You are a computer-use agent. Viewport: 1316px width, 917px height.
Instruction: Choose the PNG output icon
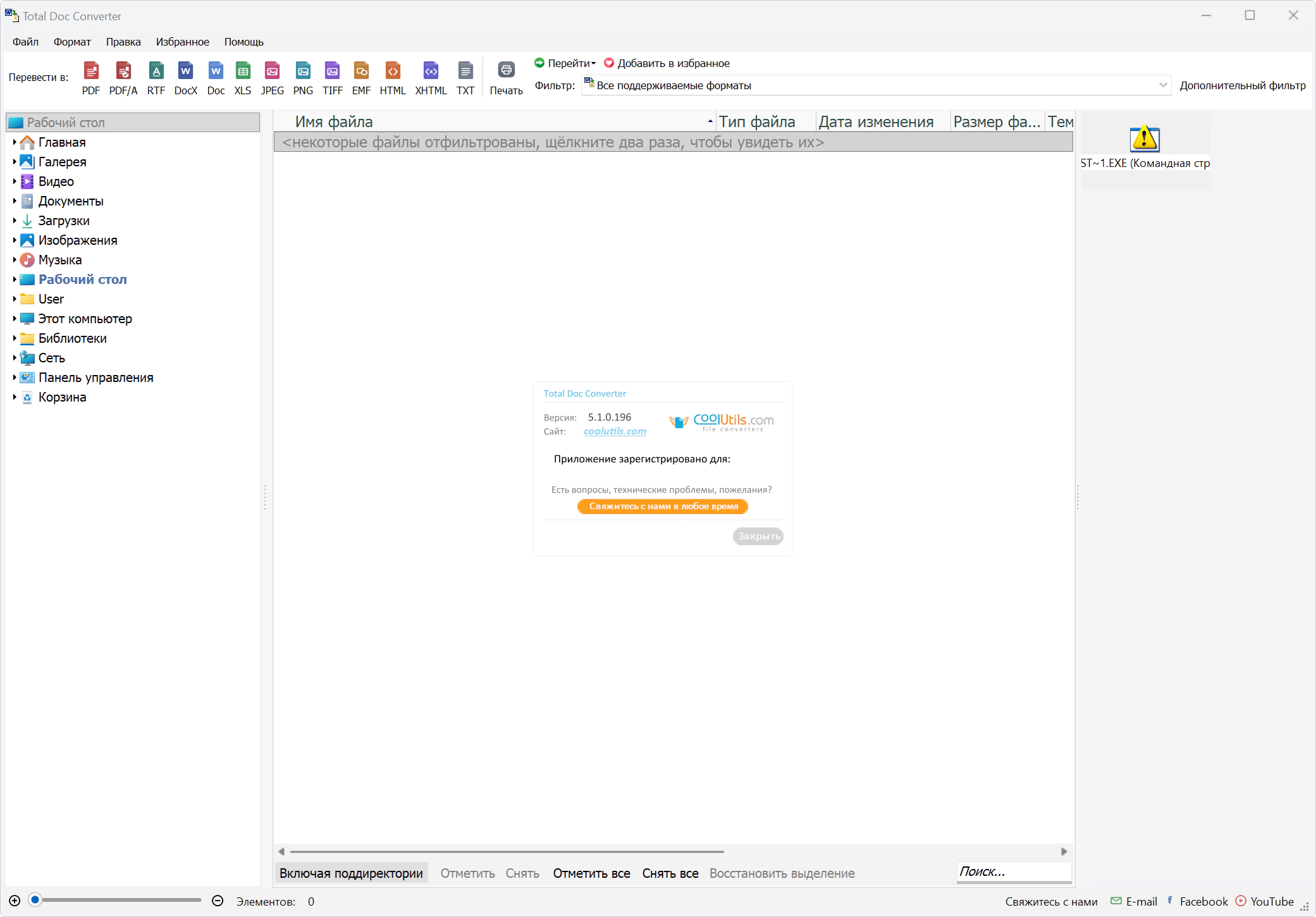(303, 78)
